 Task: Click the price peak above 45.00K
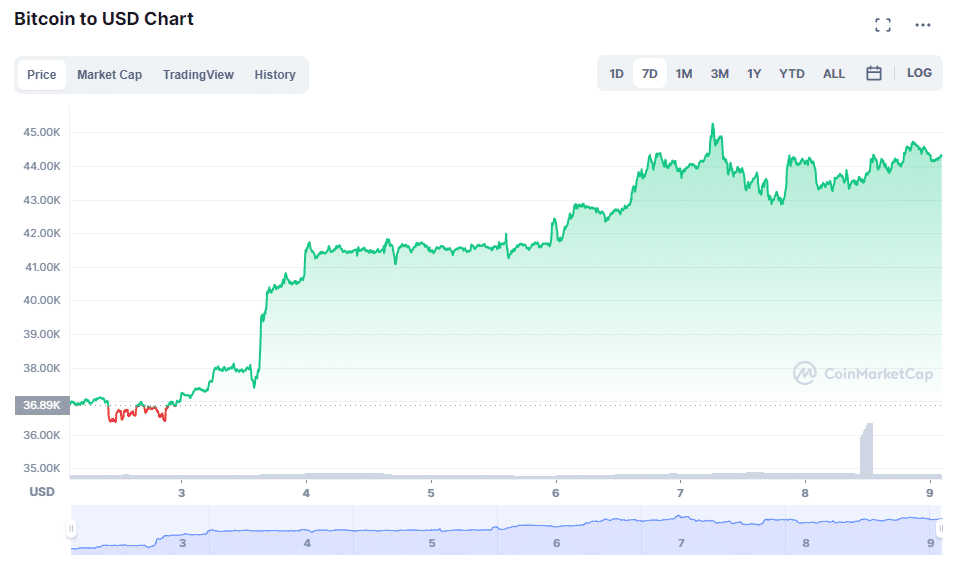(x=712, y=125)
